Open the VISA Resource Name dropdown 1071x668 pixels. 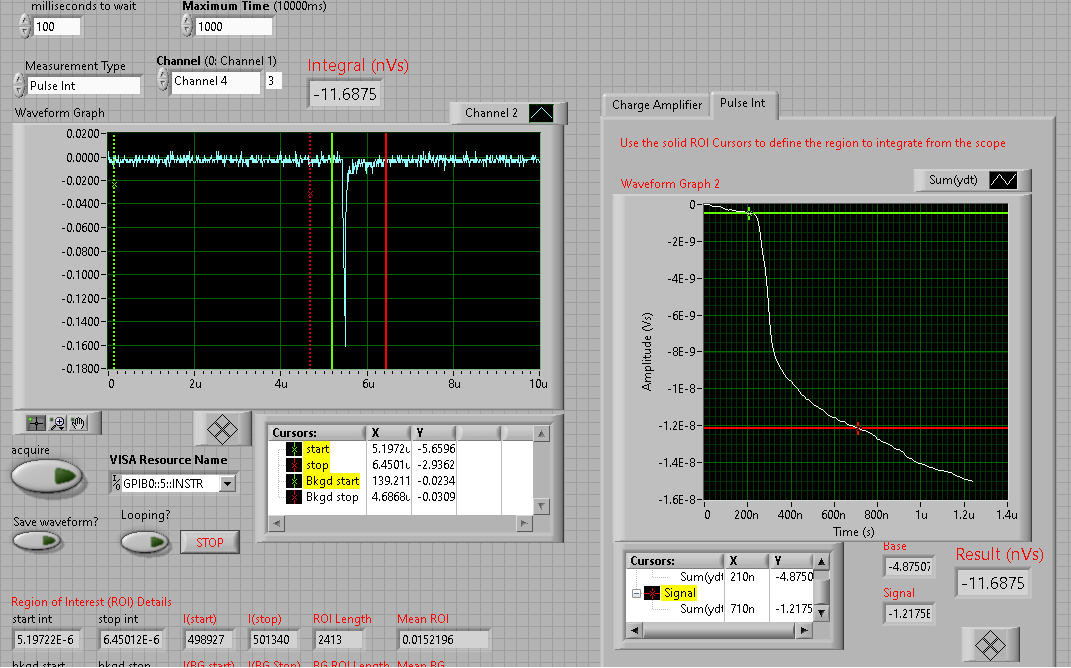[x=227, y=484]
